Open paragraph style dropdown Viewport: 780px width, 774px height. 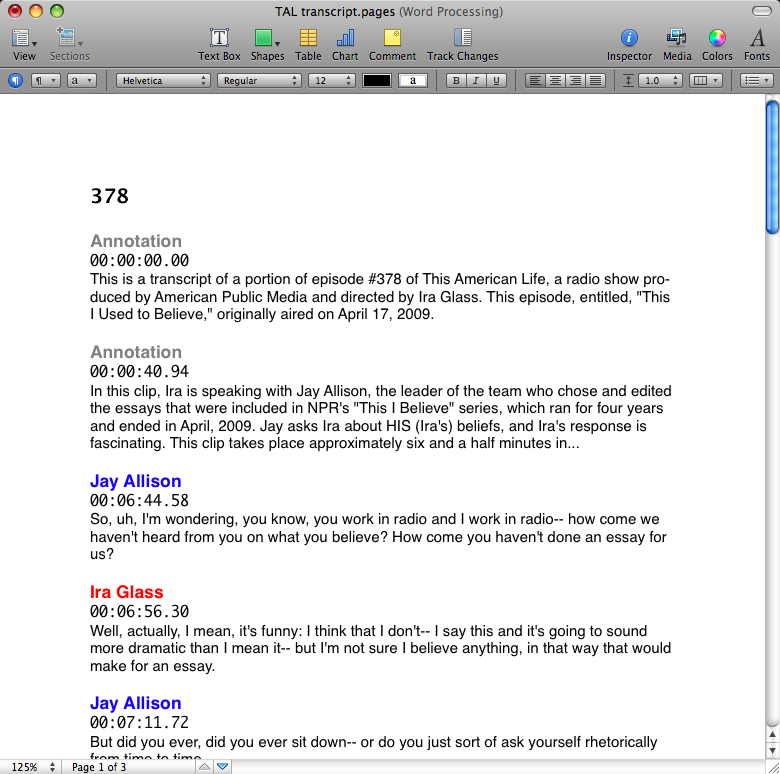(45, 80)
